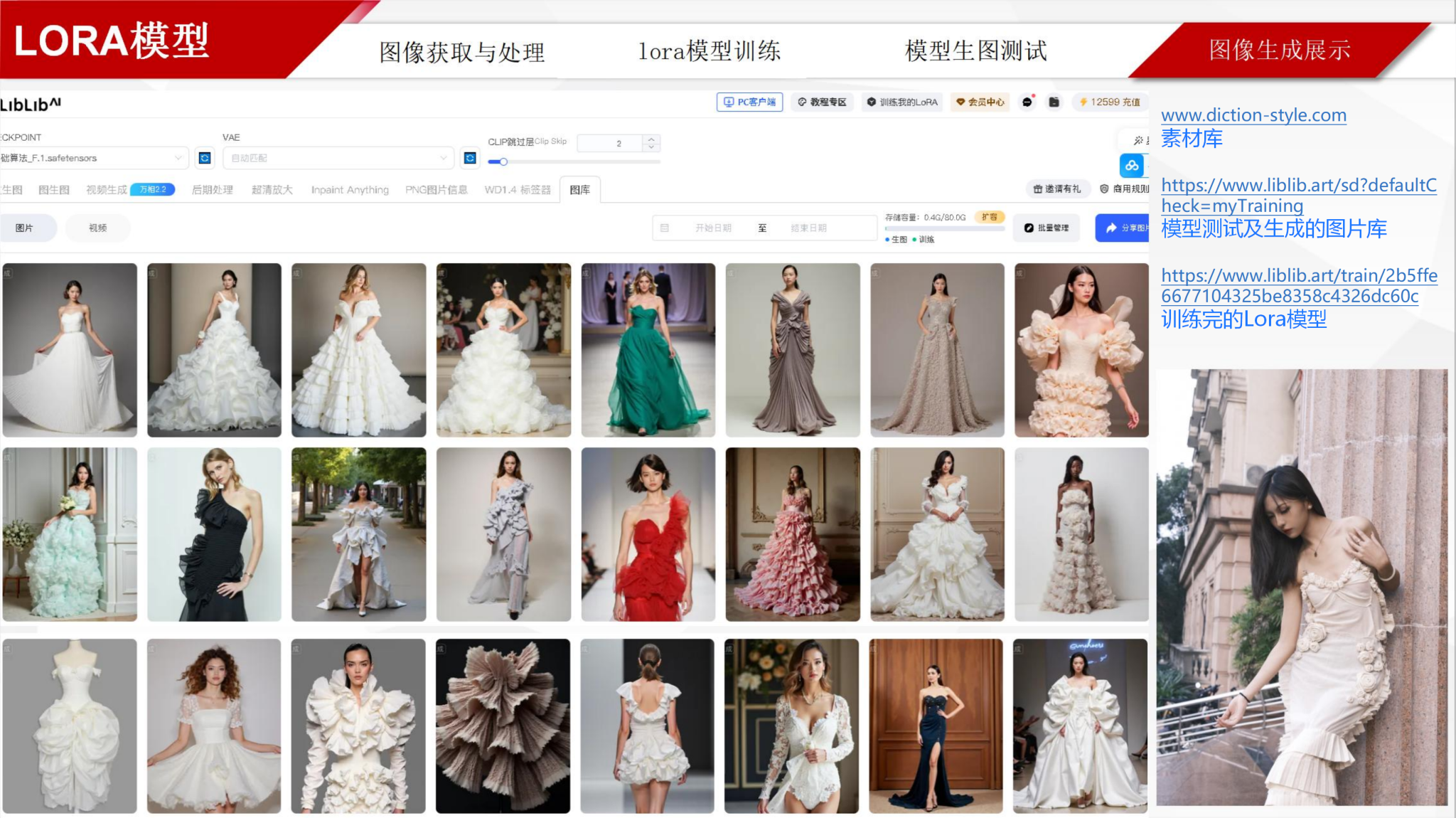Select the 图片 filter pill
This screenshot has height=818, width=1456.
pos(25,228)
